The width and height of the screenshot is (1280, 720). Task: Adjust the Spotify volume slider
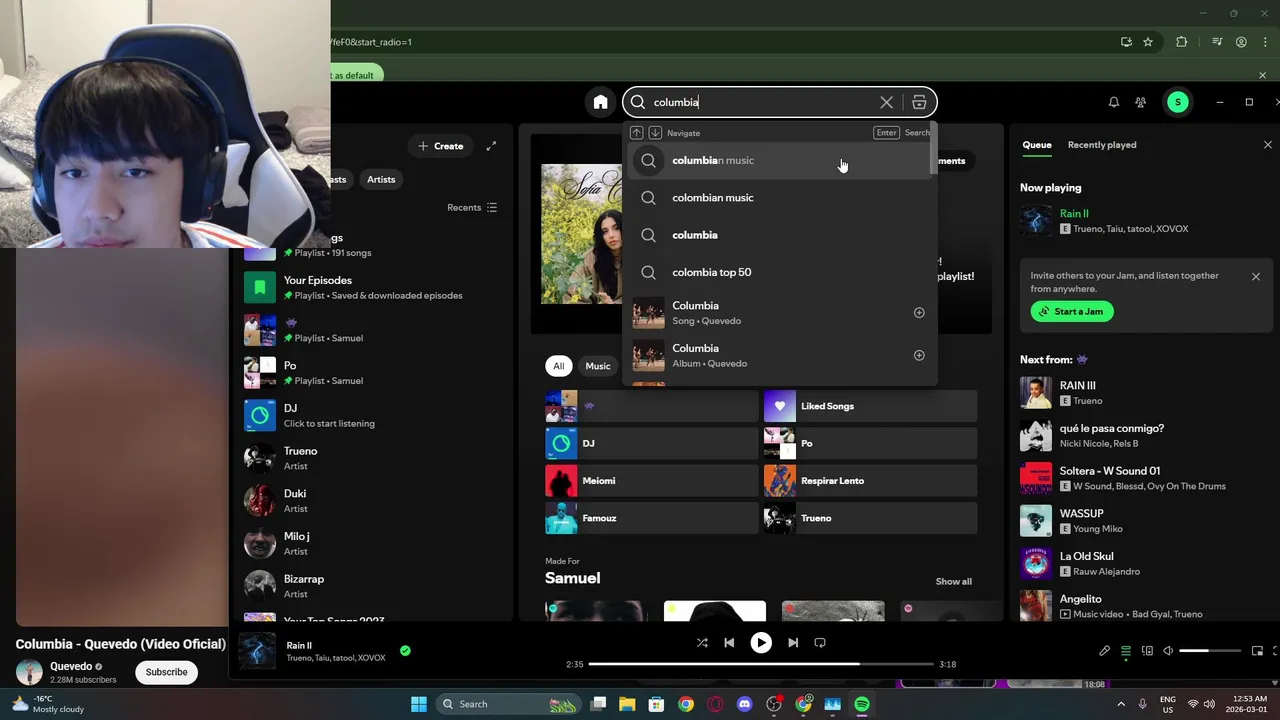[1208, 651]
